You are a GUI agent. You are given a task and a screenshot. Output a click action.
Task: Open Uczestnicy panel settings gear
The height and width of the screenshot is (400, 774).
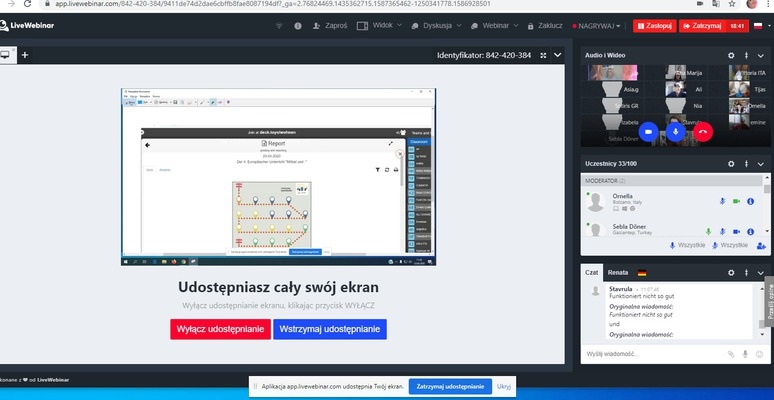coord(731,162)
